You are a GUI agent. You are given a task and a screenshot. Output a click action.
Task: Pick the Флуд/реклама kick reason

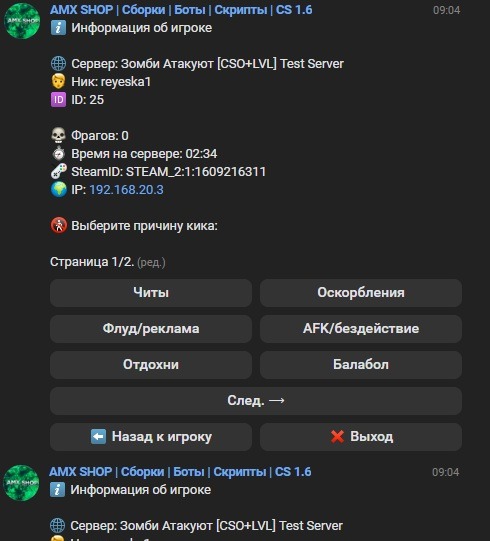[151, 329]
